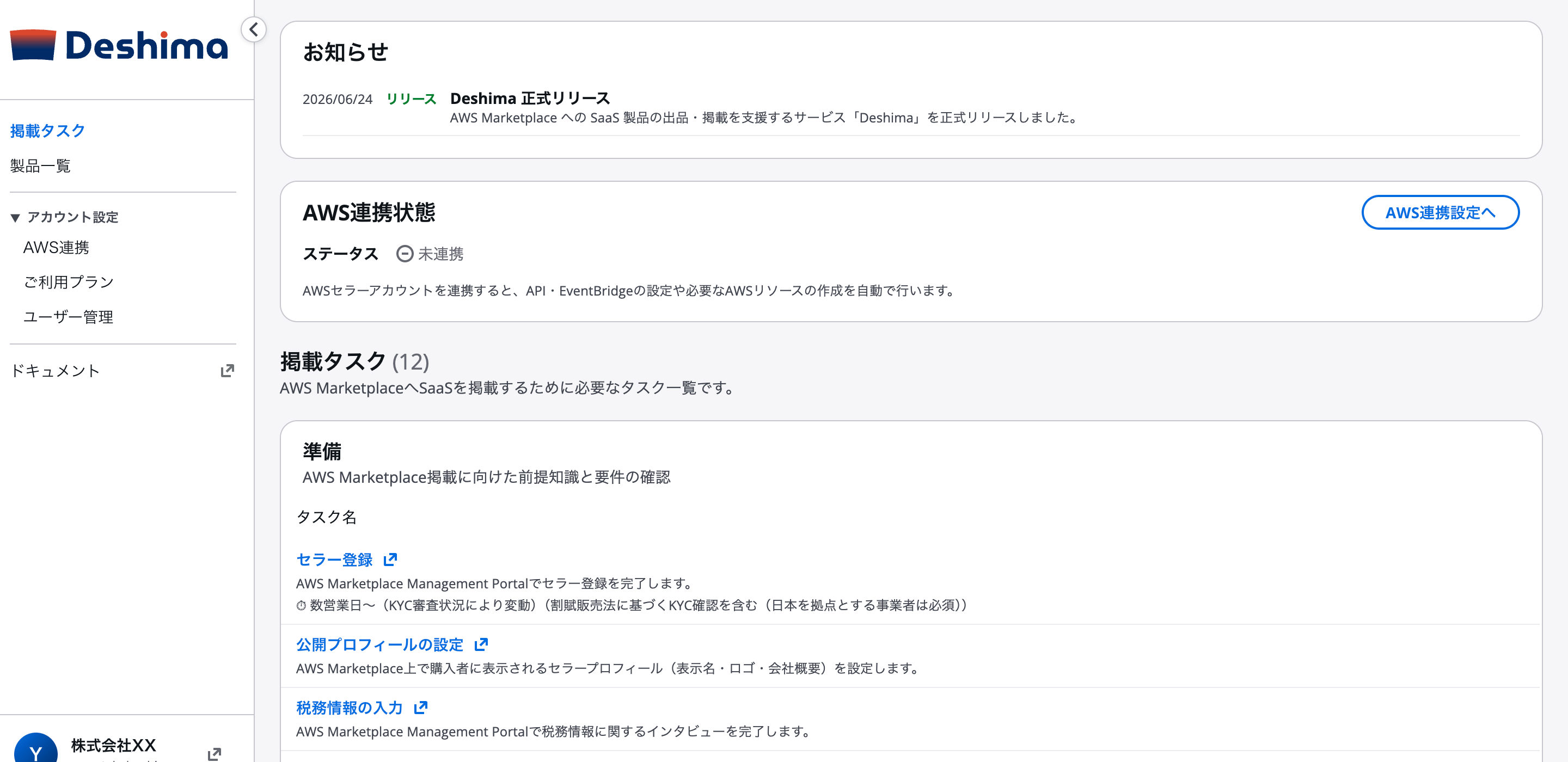Viewport: 1568px width, 762px height.
Task: Click the Deshima 正式リリース announcement title
Action: click(x=530, y=98)
